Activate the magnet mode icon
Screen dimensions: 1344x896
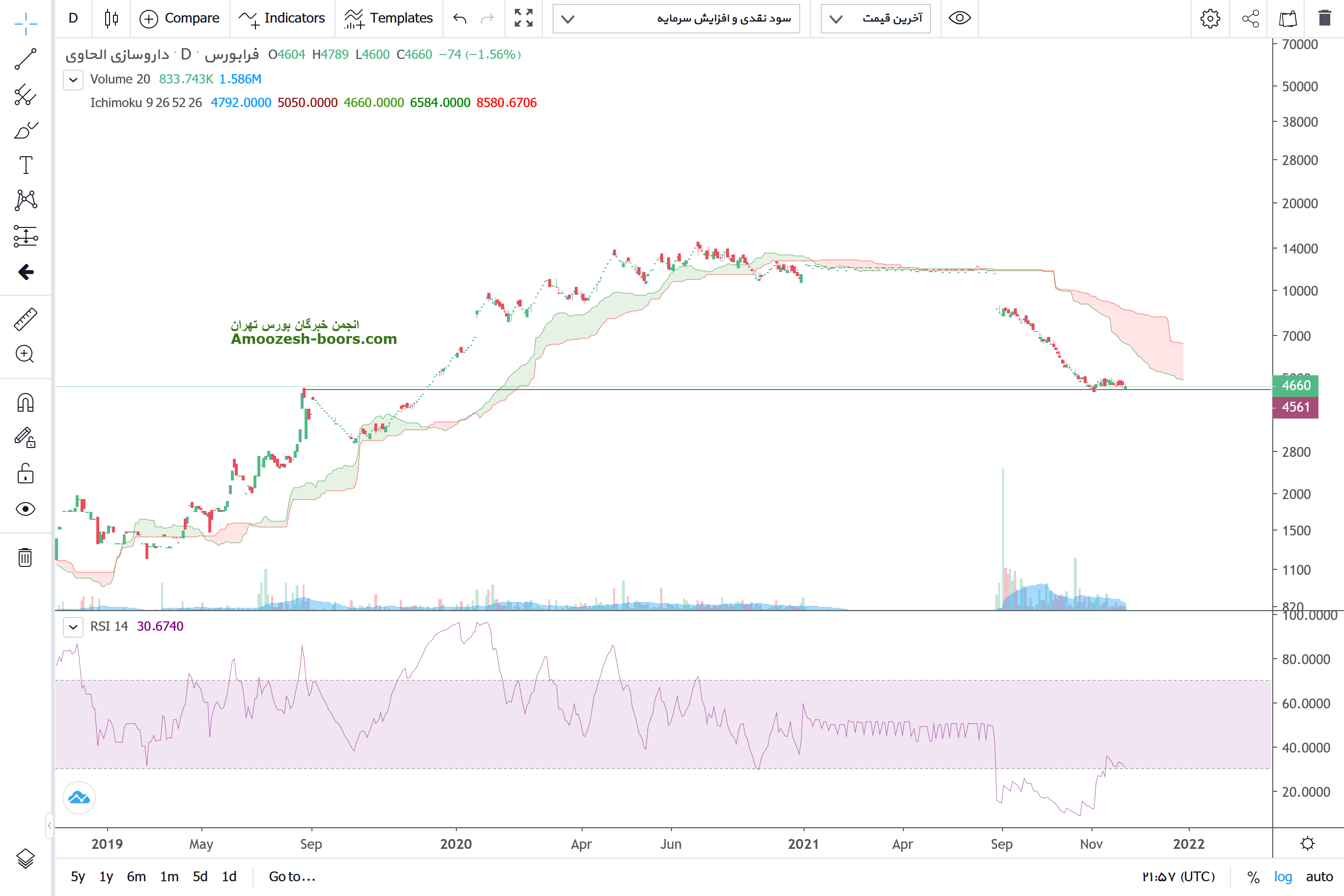pyautogui.click(x=25, y=403)
